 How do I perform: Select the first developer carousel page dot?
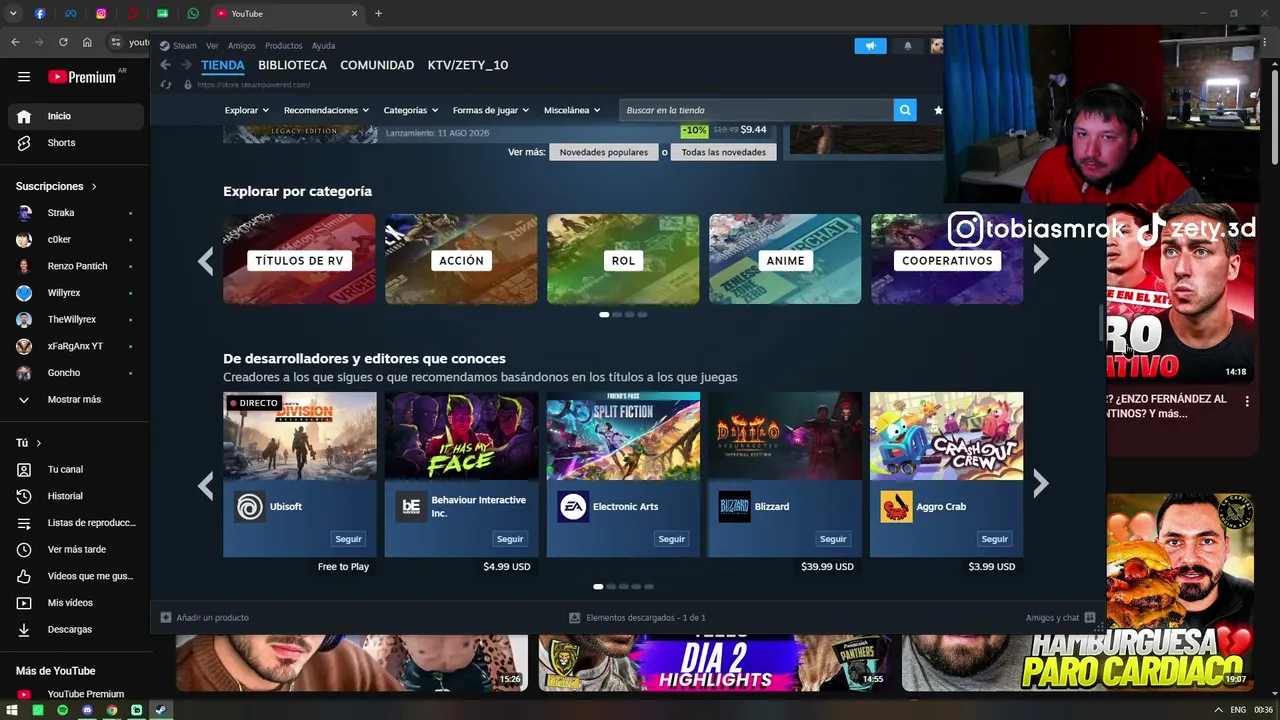(598, 586)
